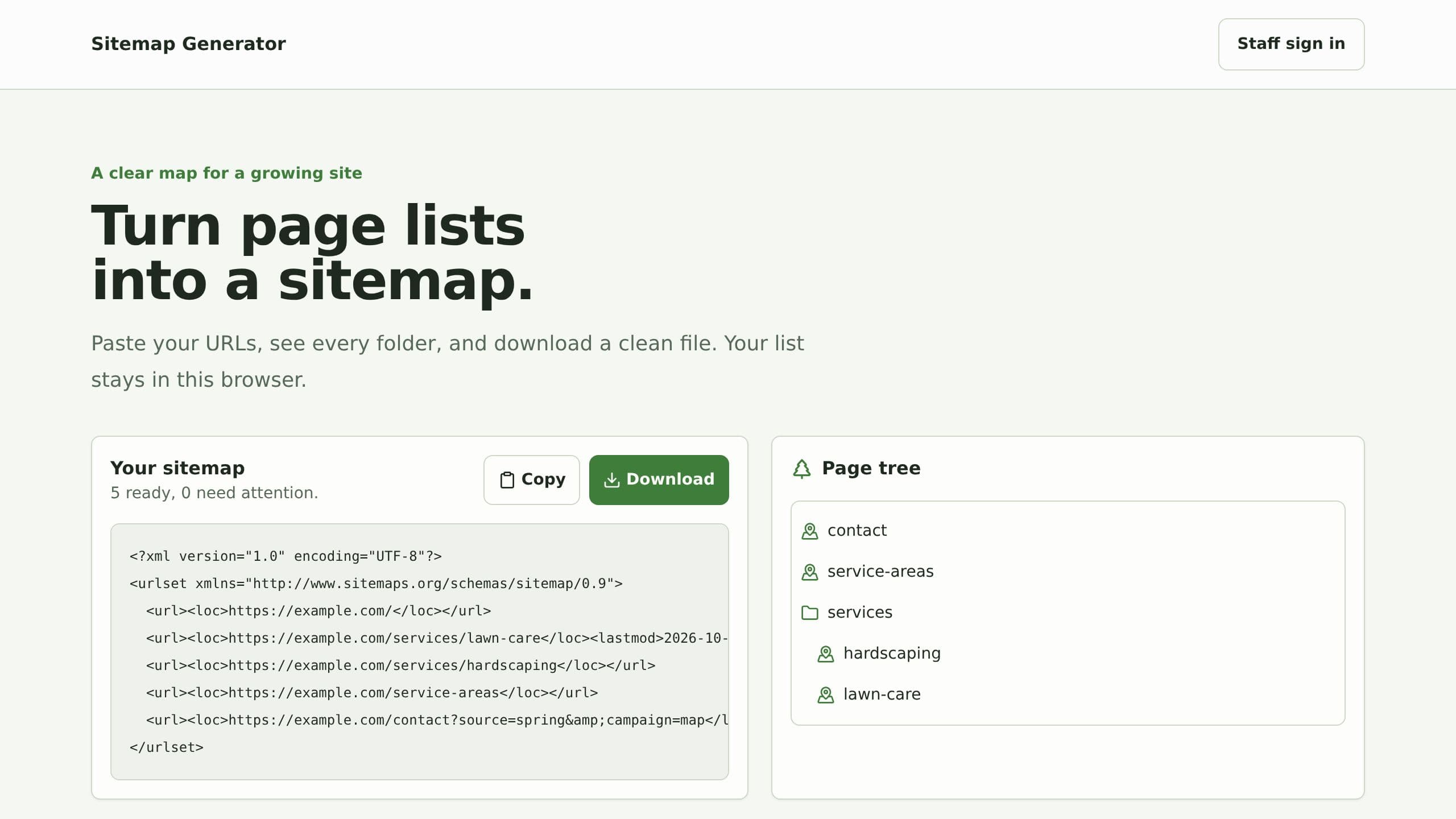Click the page pin icon next to contact
This screenshot has height=819, width=1456.
[x=809, y=531]
